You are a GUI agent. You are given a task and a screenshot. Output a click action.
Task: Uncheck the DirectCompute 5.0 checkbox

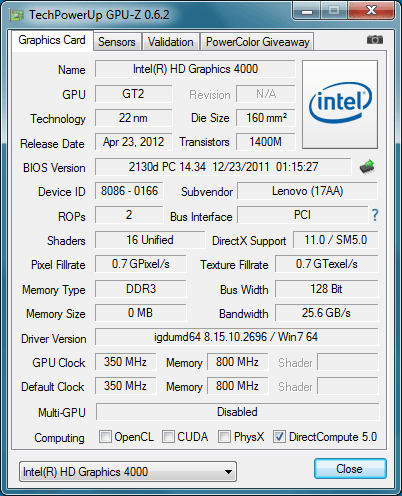[279, 437]
